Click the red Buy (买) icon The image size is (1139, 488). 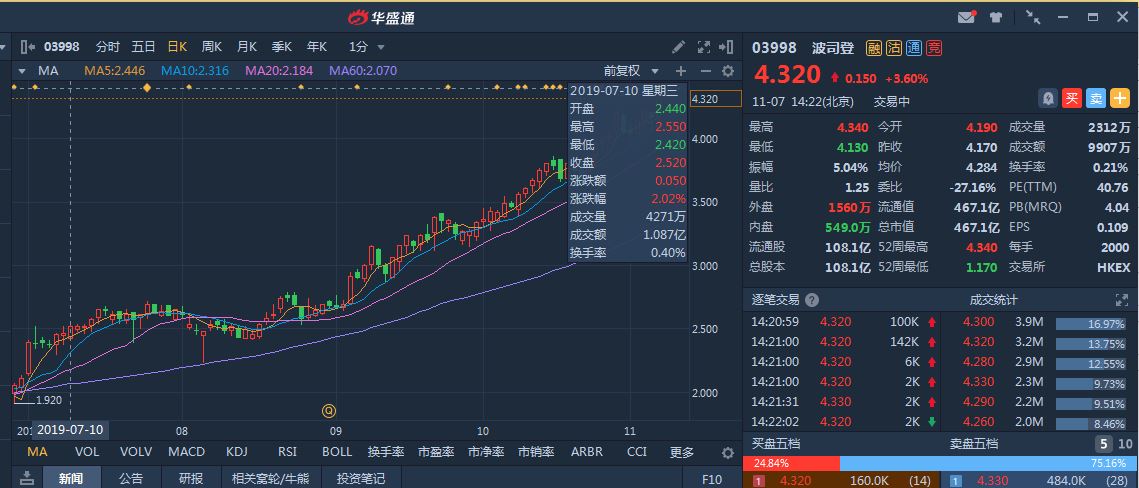point(1071,98)
